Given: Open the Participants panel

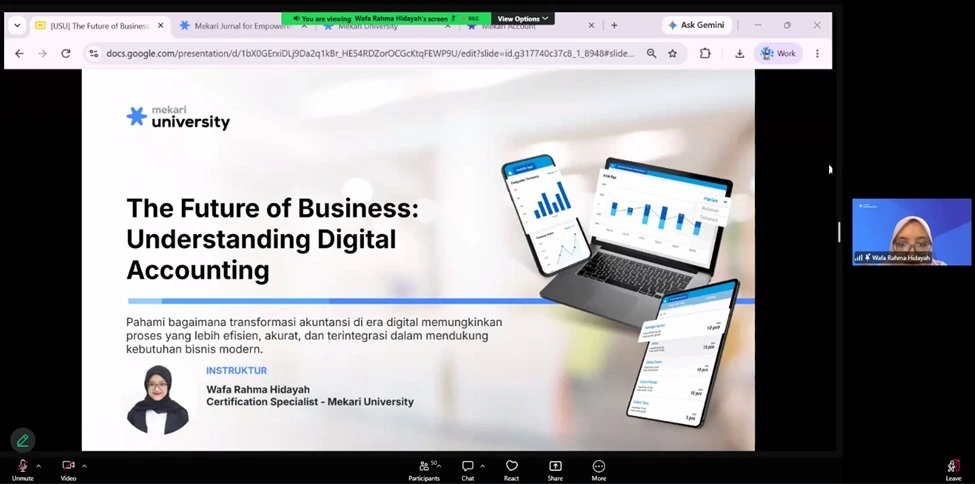Looking at the screenshot, I should 424,470.
